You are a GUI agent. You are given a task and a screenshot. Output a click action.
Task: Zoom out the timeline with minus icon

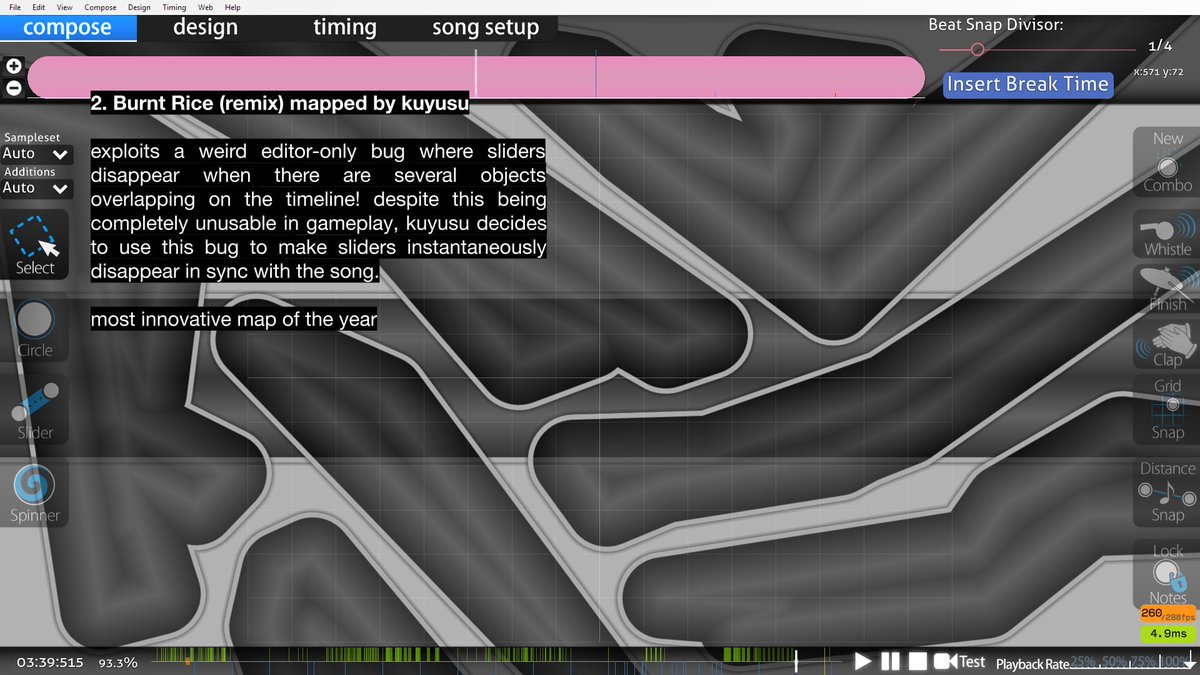tap(14, 88)
